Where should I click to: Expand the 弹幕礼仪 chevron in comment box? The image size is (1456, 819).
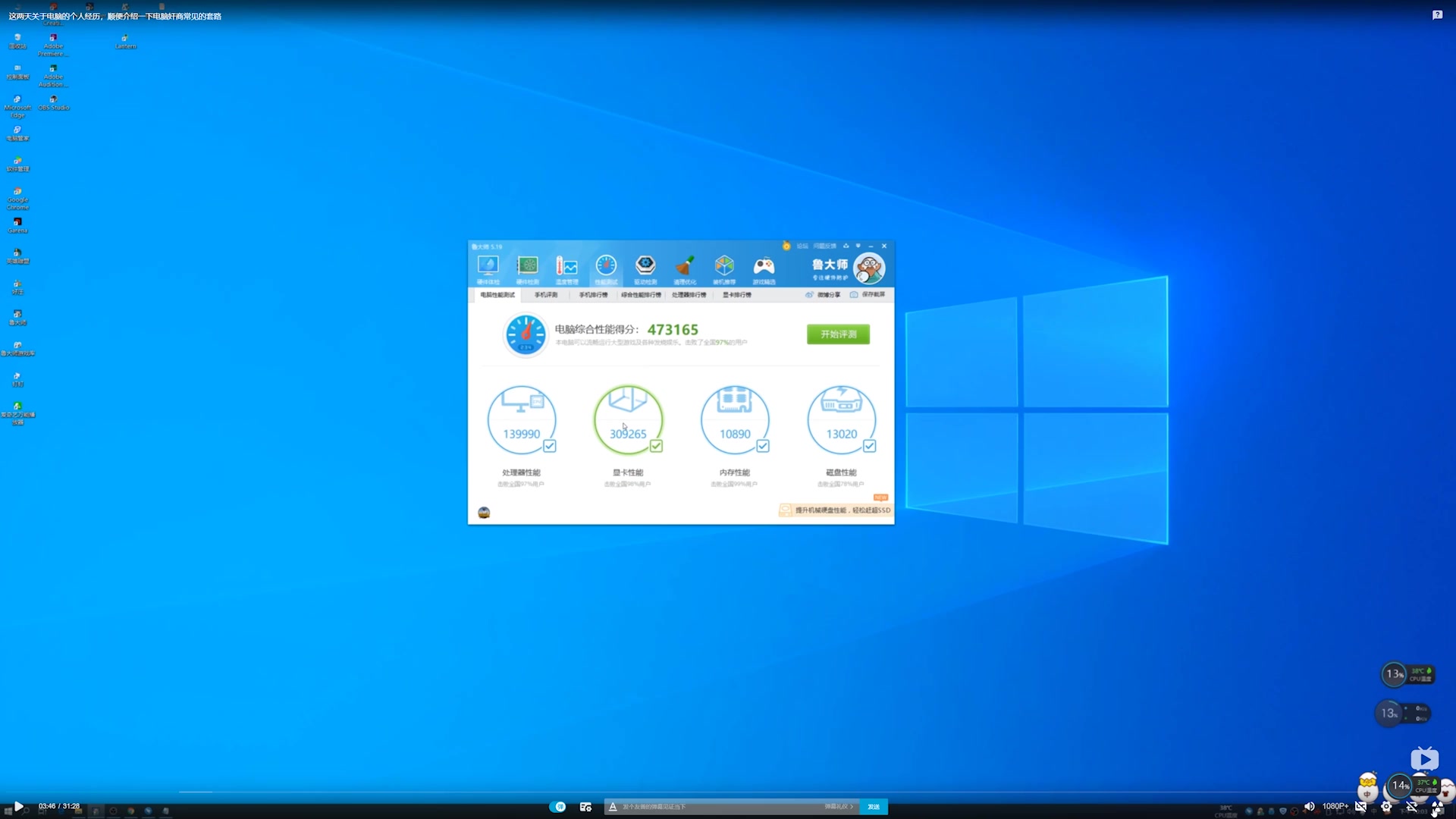(x=852, y=807)
